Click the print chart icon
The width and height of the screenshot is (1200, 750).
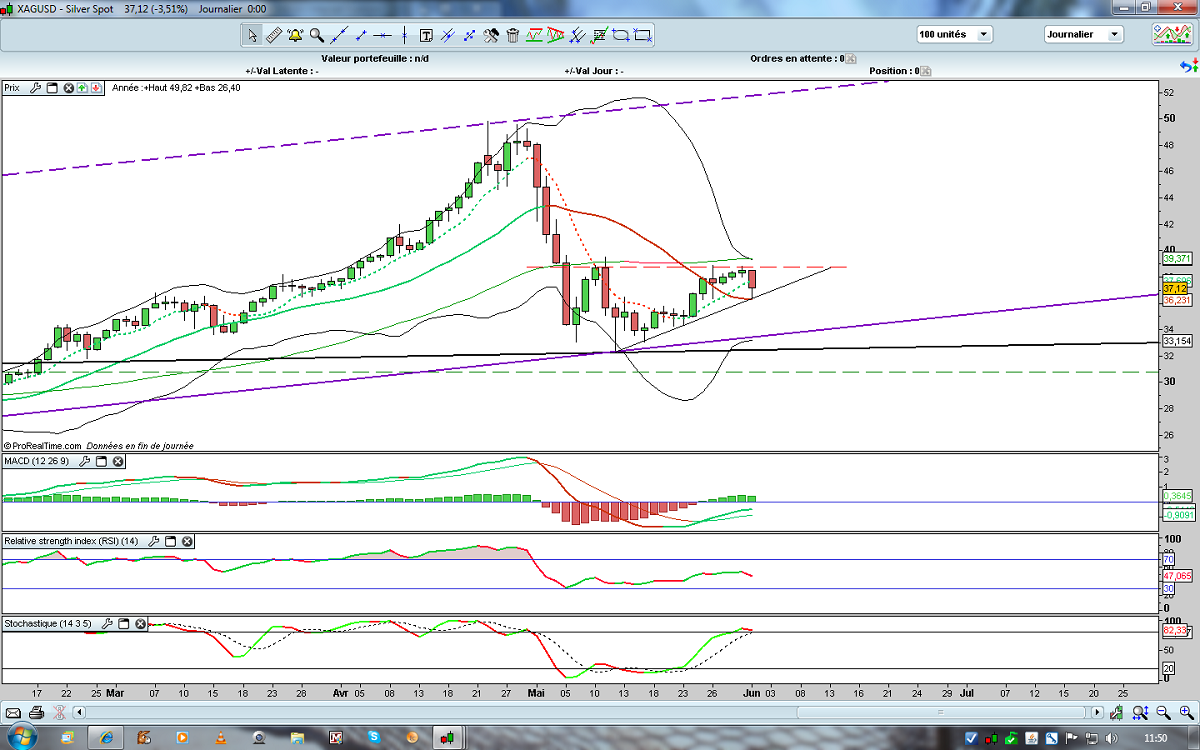click(36, 713)
